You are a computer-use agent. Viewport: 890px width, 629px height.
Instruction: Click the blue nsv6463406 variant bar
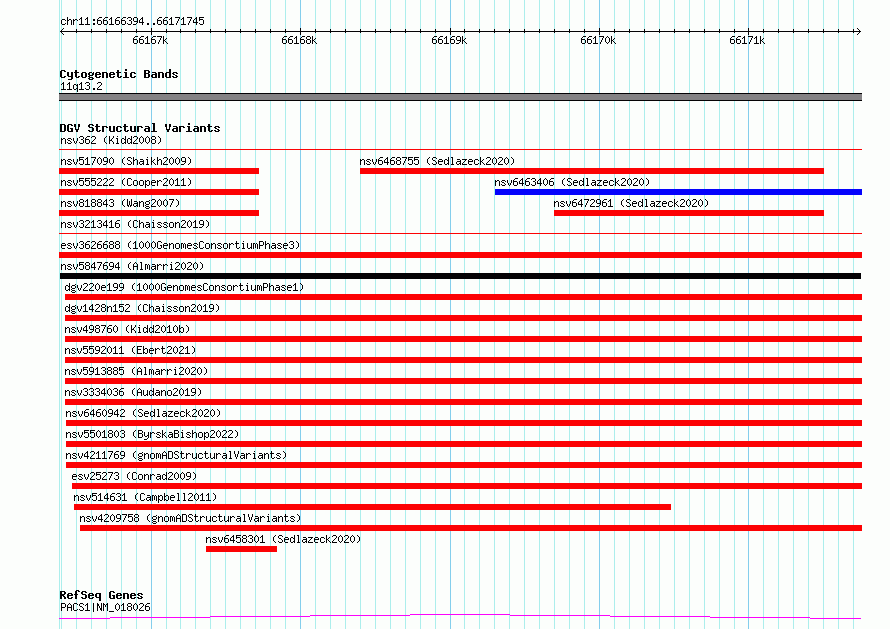(678, 192)
